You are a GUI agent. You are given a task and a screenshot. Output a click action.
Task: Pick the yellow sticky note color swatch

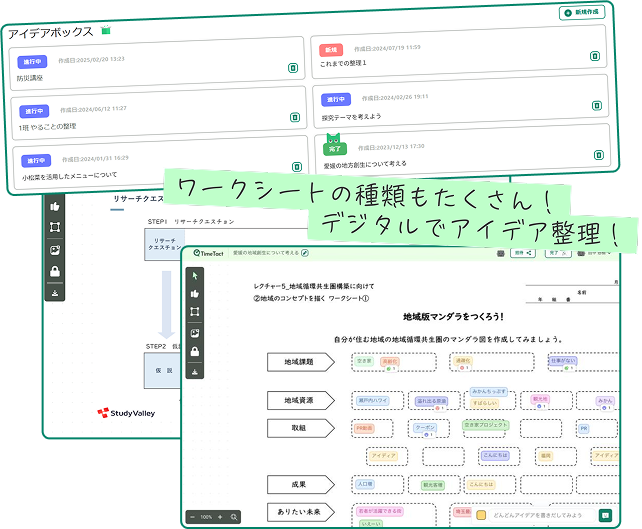481,516
